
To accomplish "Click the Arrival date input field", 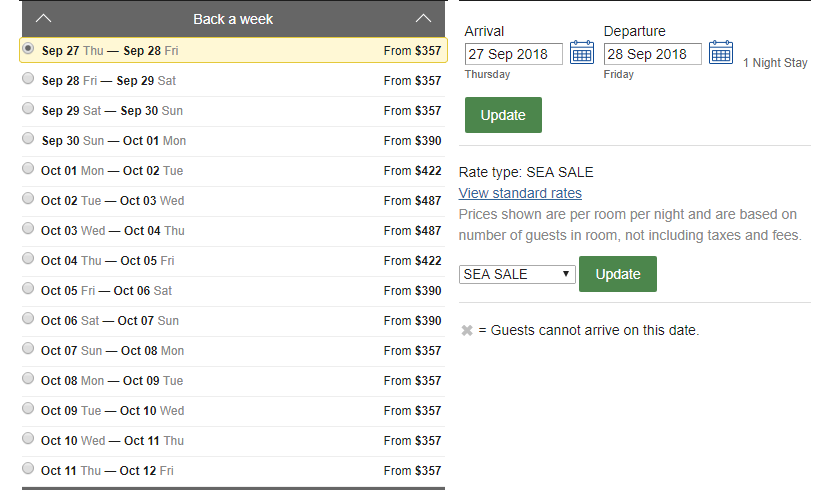I will 513,54.
